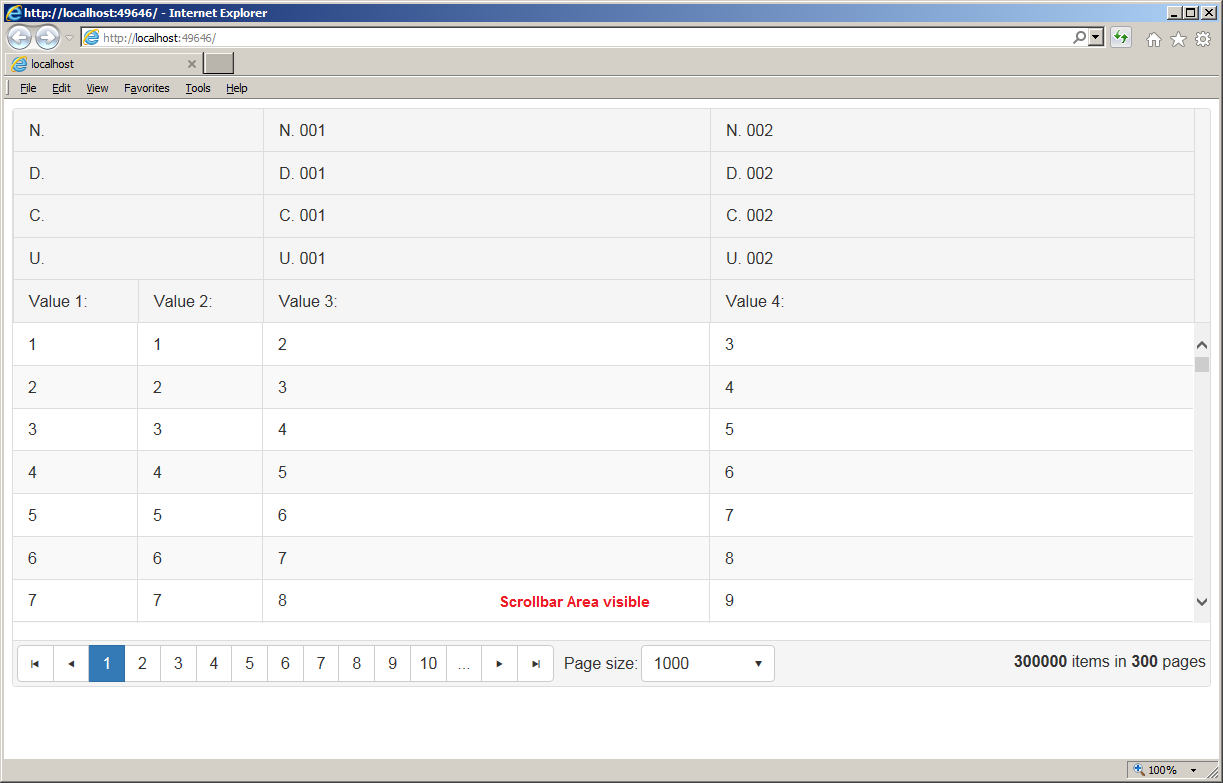Viewport: 1223px width, 783px height.
Task: Select page 4 in the pager
Action: [x=214, y=664]
